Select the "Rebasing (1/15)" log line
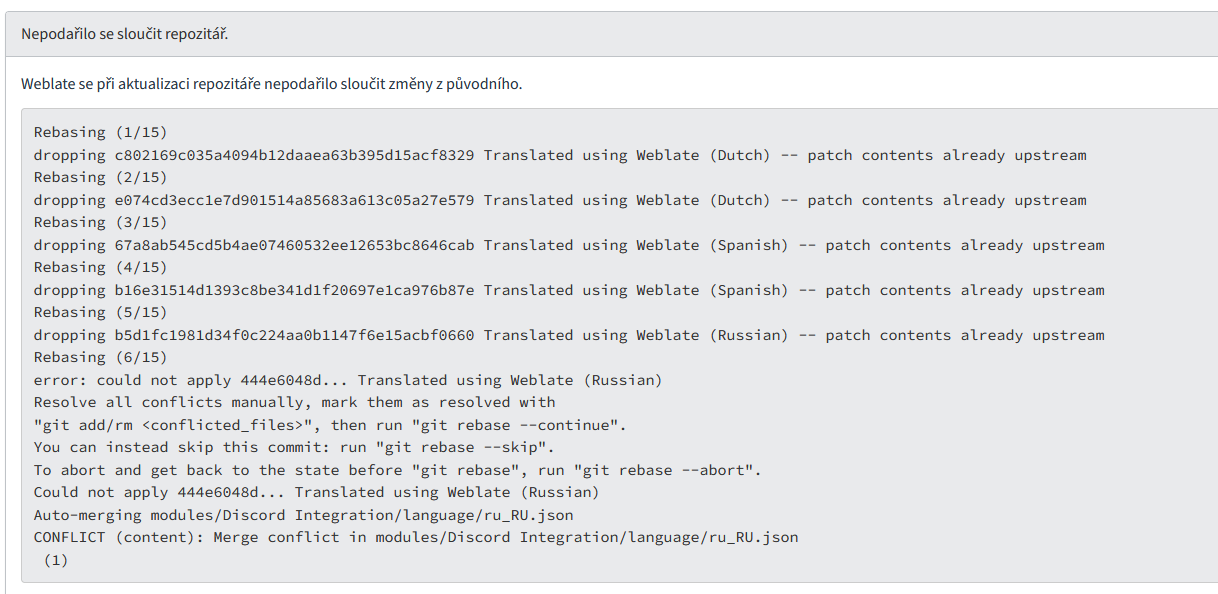The image size is (1218, 594). [100, 132]
